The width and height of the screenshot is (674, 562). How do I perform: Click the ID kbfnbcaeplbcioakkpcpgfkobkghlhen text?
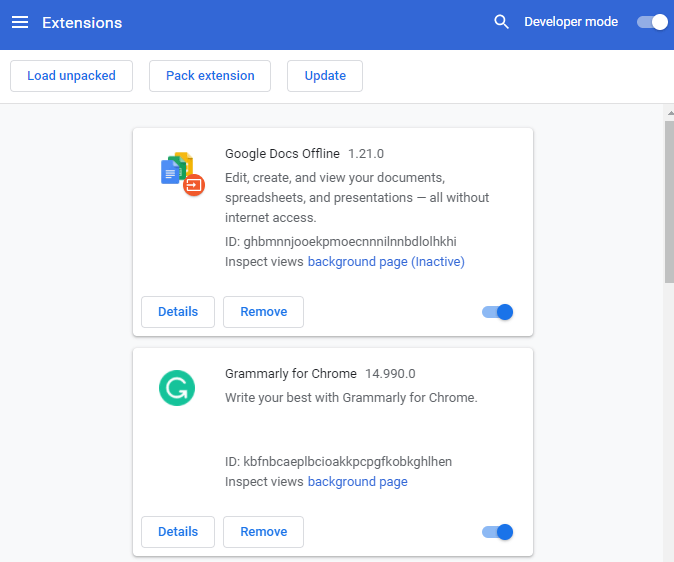(x=339, y=462)
